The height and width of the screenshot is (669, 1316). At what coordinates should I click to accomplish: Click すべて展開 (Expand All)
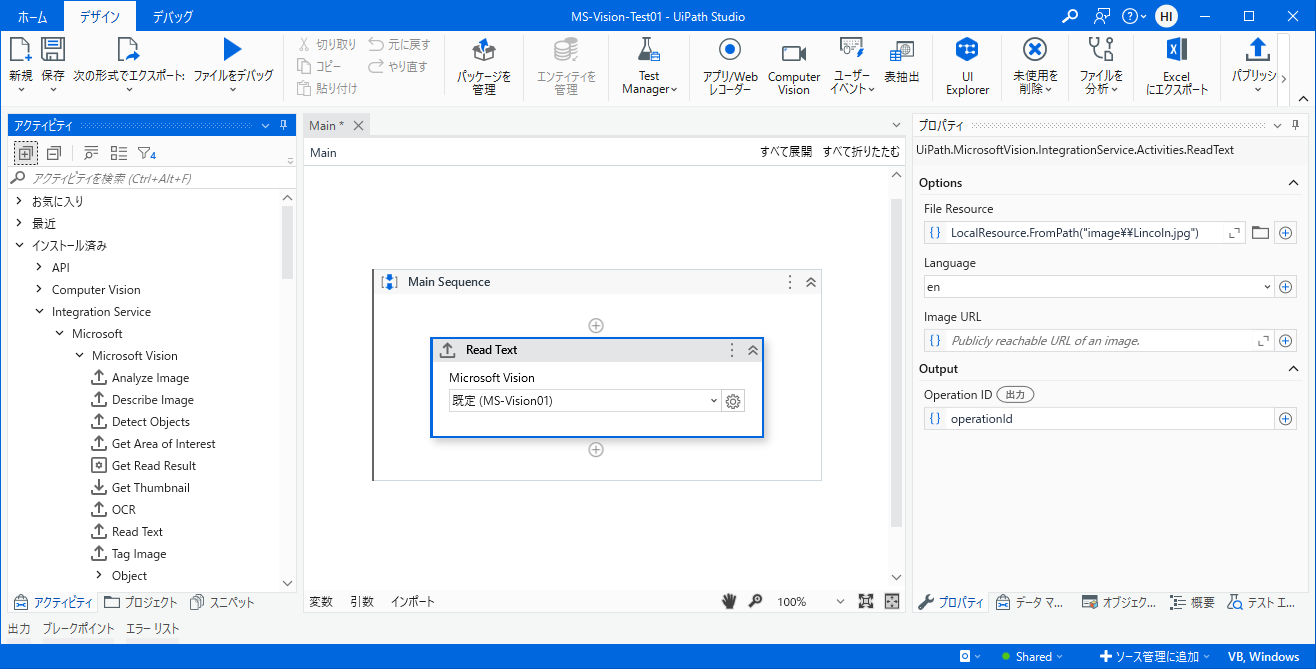[x=786, y=153]
